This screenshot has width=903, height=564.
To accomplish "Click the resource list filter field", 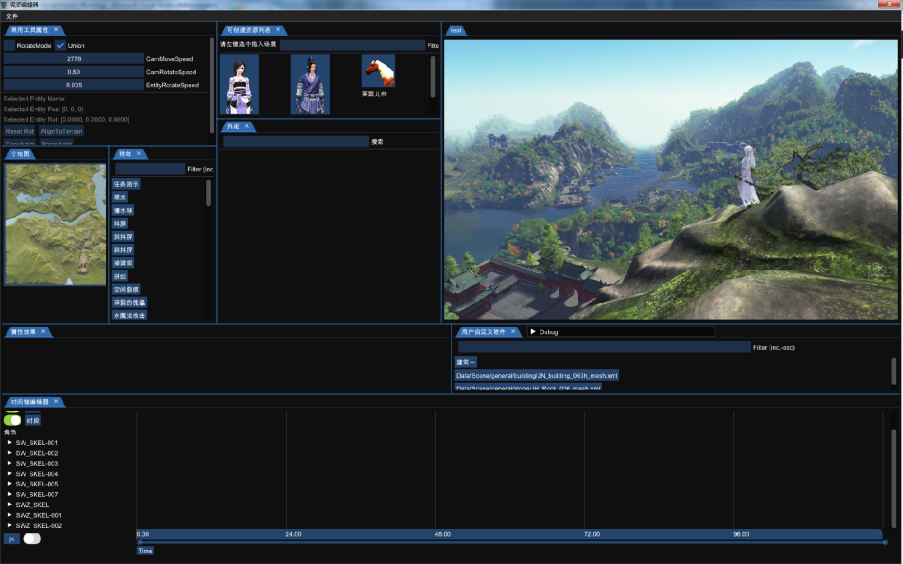I will click(x=352, y=45).
